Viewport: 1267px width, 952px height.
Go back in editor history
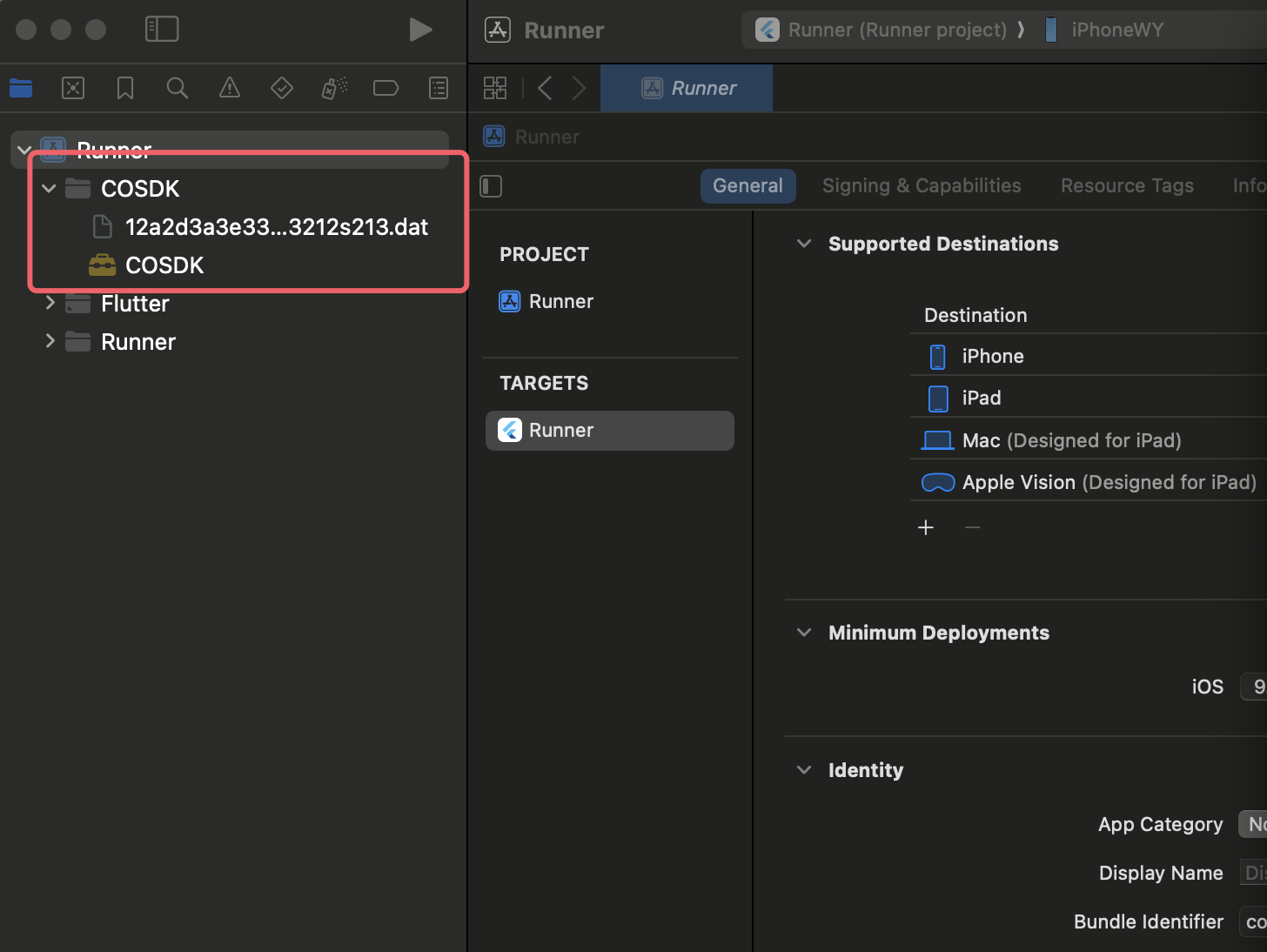click(545, 88)
